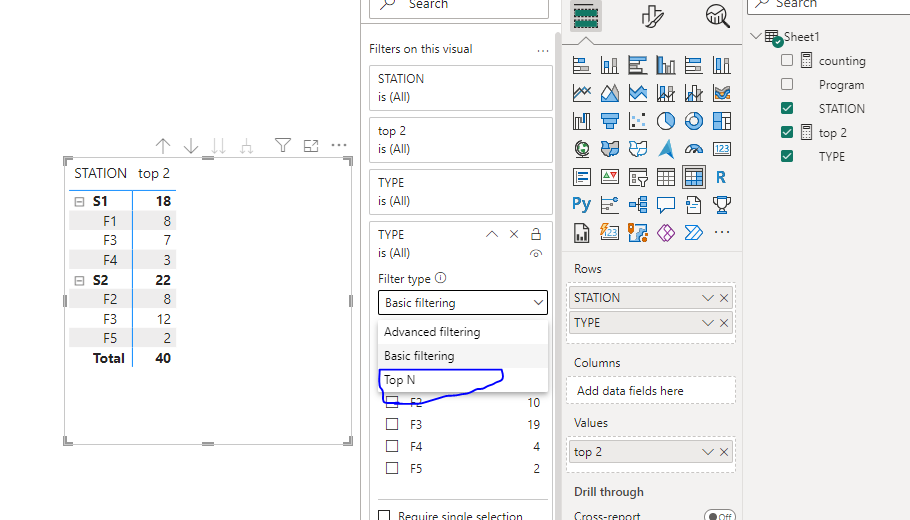Select the Q&A speech bubble visual
This screenshot has width=910, height=520.
pyautogui.click(x=666, y=204)
